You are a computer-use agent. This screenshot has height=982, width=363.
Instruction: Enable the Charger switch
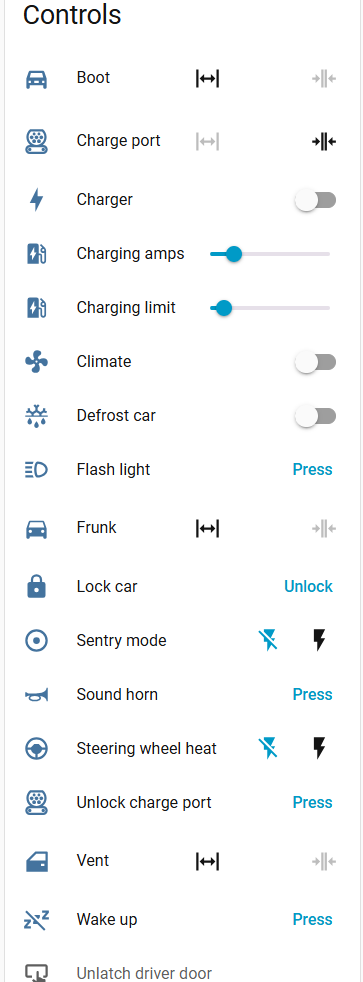315,200
